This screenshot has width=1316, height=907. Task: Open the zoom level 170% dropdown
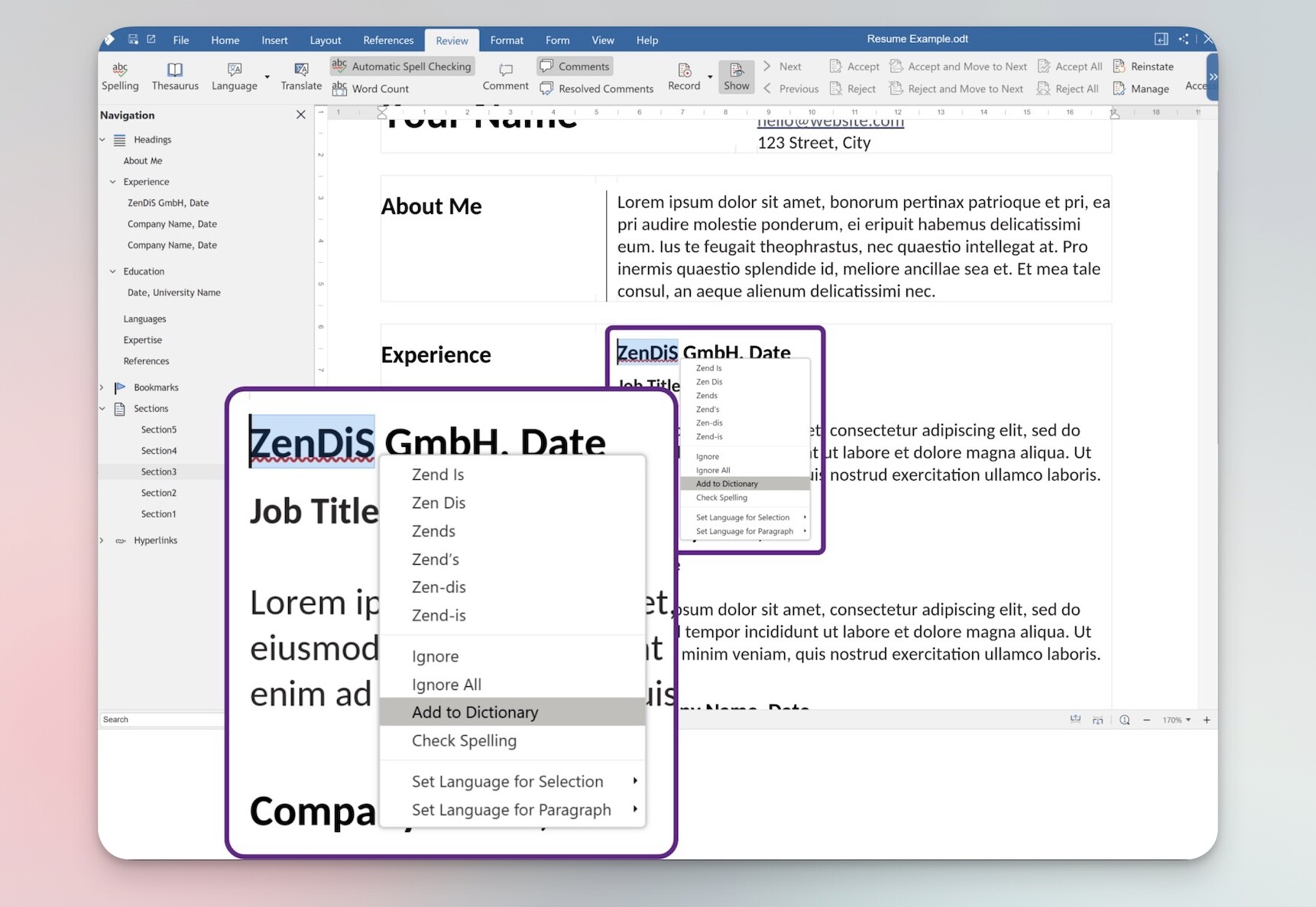coord(1176,719)
